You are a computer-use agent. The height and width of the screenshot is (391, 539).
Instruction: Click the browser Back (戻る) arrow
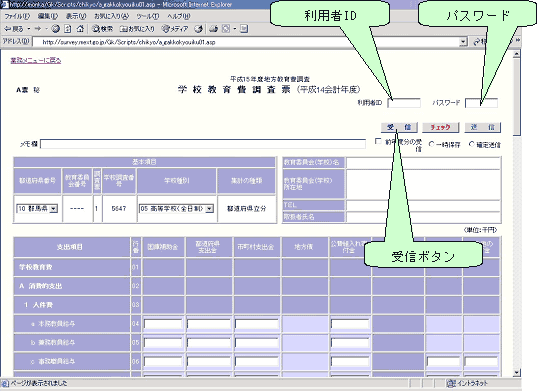13,29
